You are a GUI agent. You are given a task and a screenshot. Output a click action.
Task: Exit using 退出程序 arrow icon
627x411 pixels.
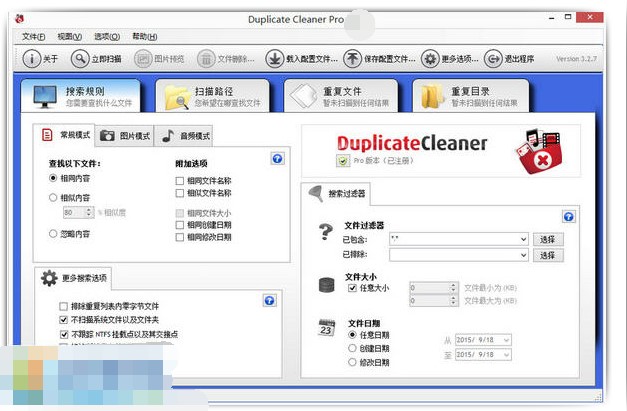tap(493, 59)
